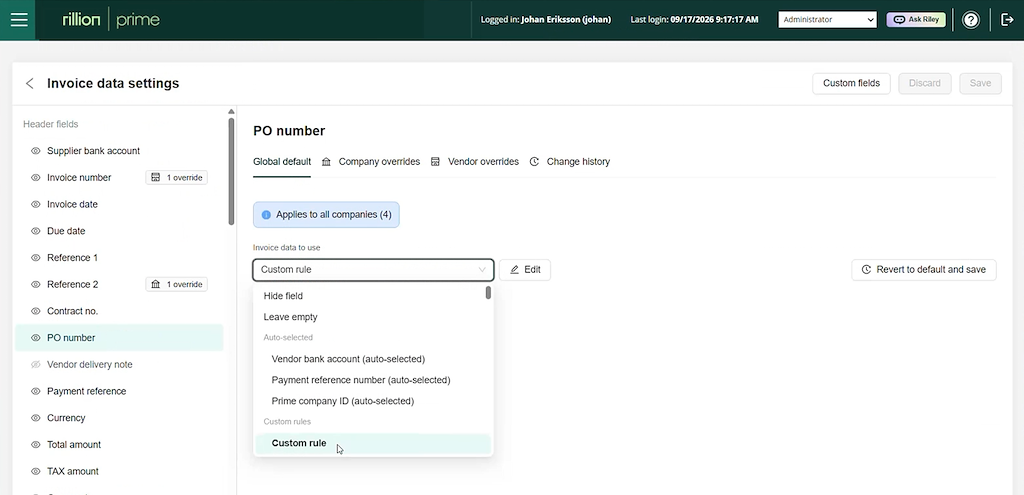Select Leave empty option in dropdown
Viewport: 1024px width, 495px height.
click(373, 317)
